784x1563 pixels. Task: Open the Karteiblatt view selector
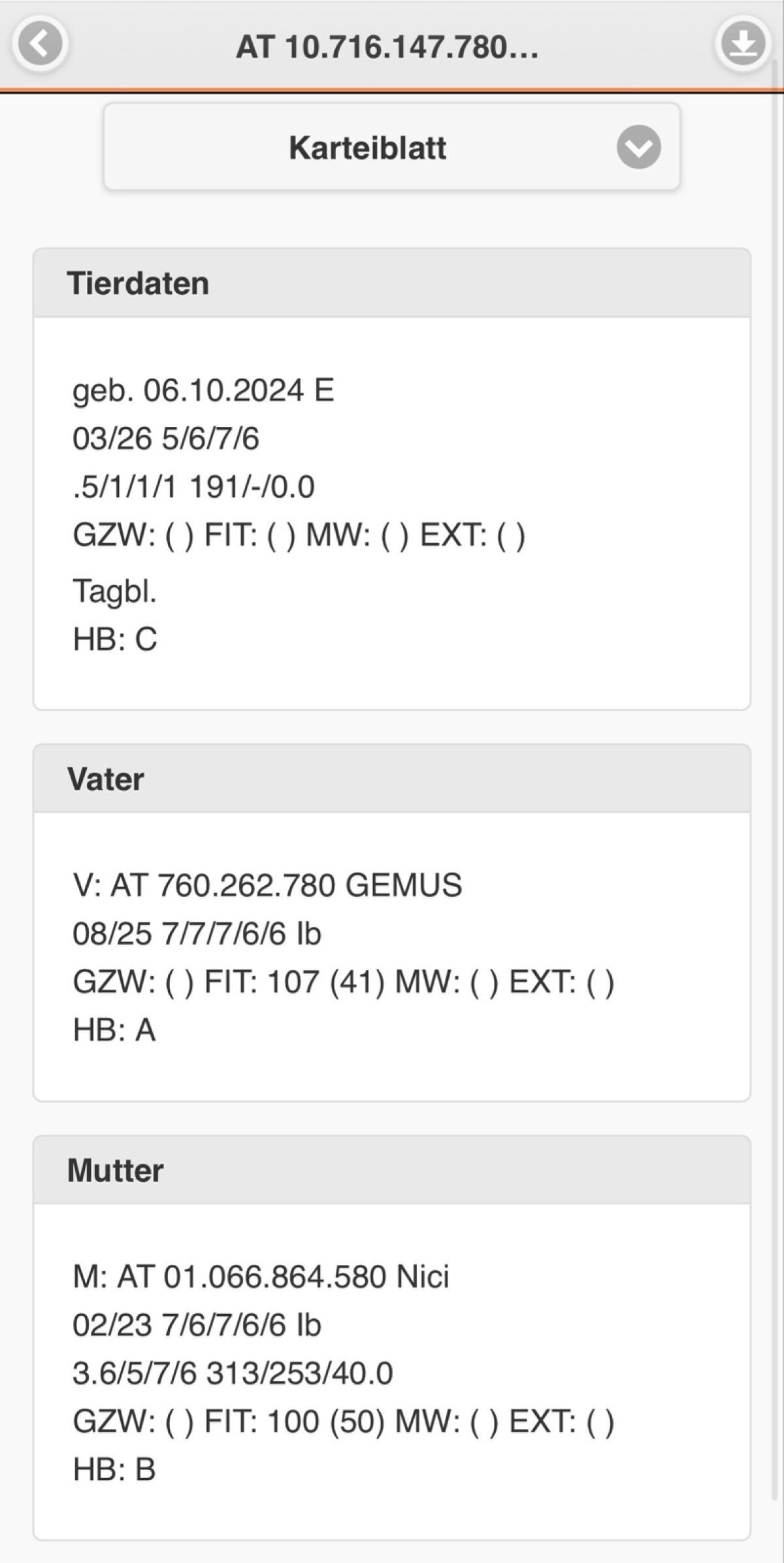click(391, 147)
